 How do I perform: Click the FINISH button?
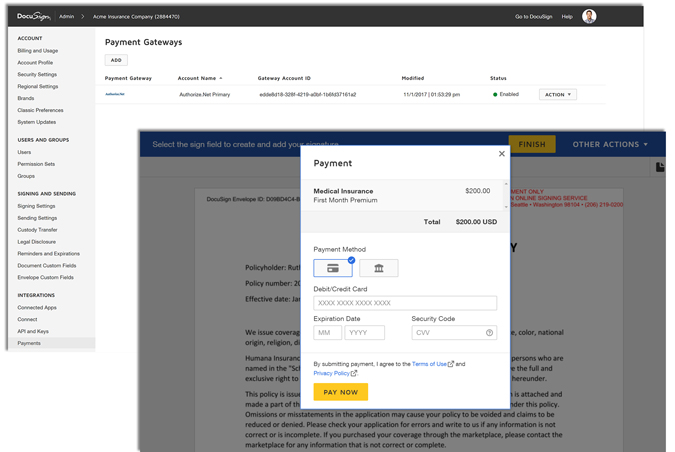pos(532,145)
